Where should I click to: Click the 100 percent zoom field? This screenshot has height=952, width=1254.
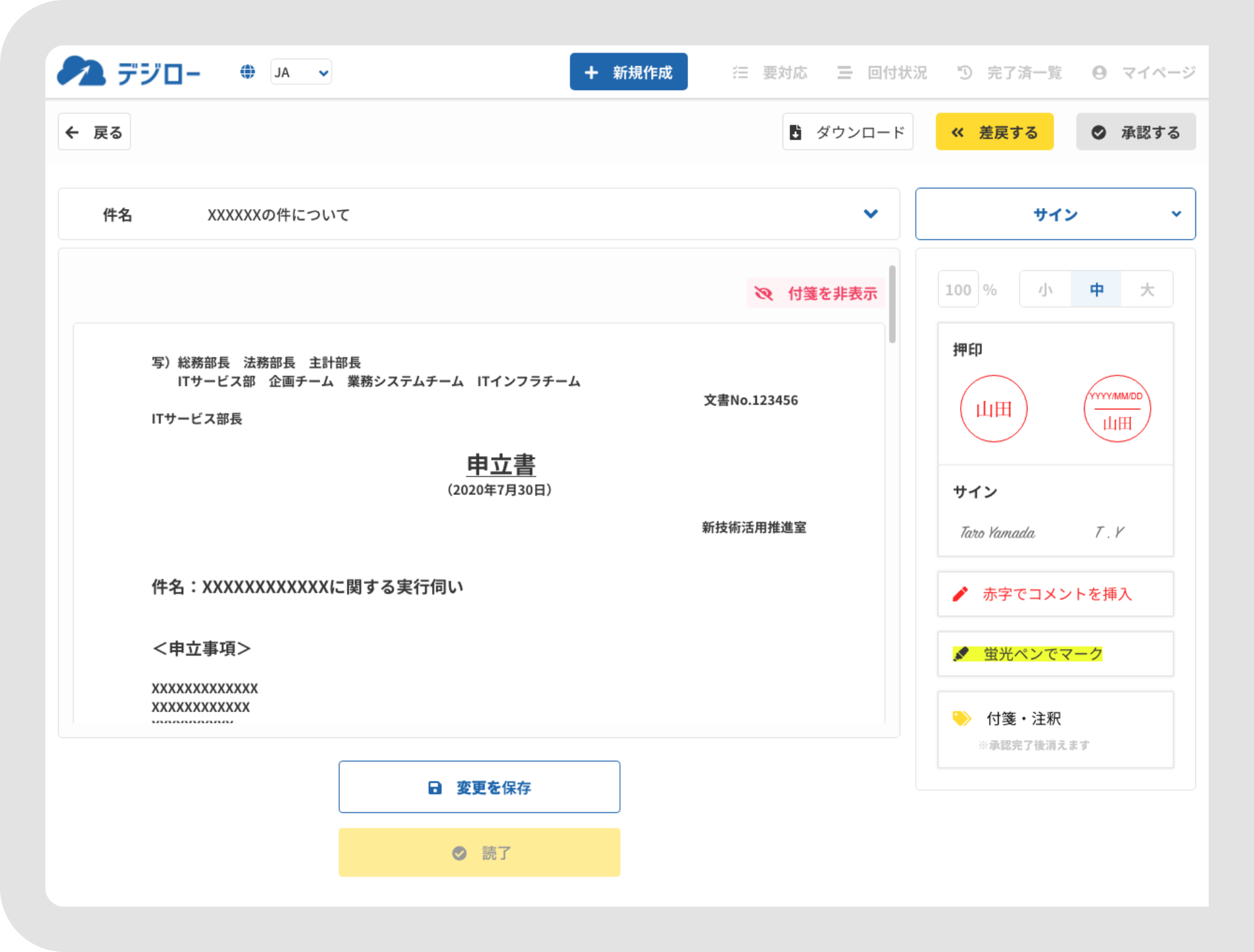tap(958, 290)
